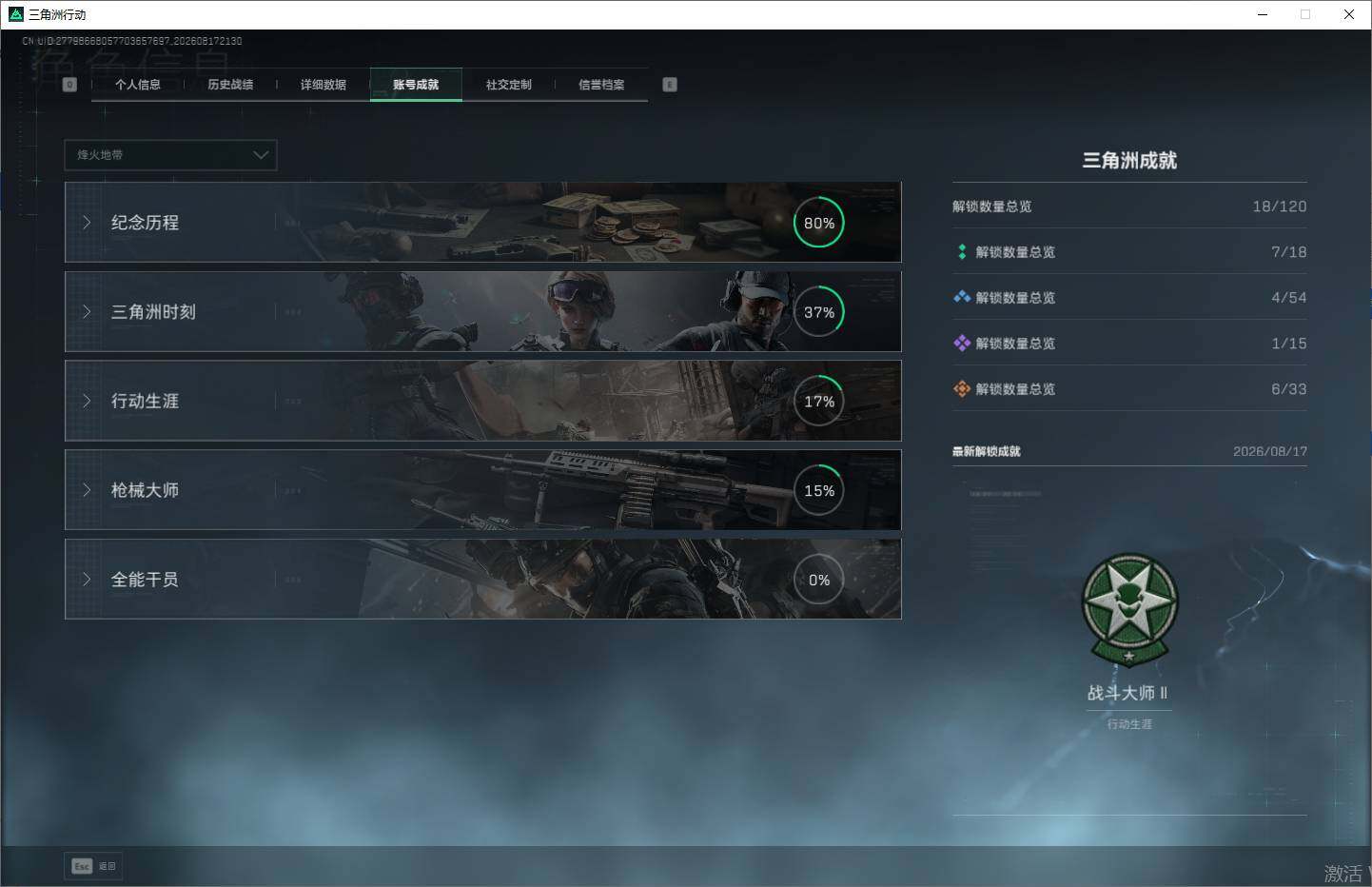Click the 战斗大师 II achievement badge

(1129, 610)
